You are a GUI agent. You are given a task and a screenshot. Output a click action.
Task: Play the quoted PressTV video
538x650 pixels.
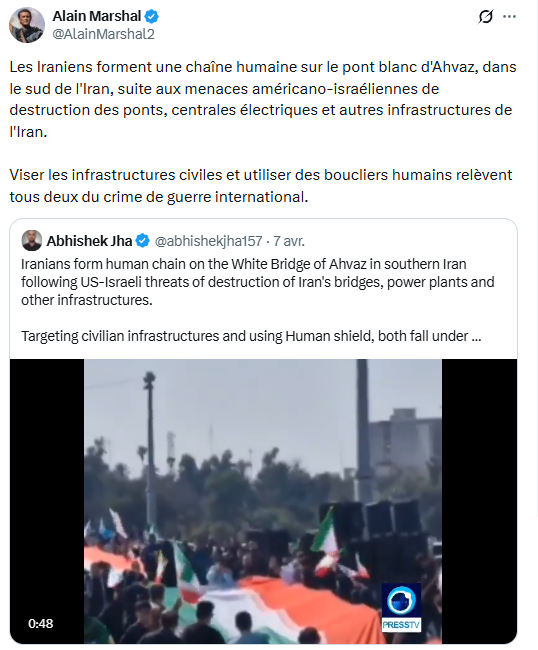pyautogui.click(x=263, y=501)
